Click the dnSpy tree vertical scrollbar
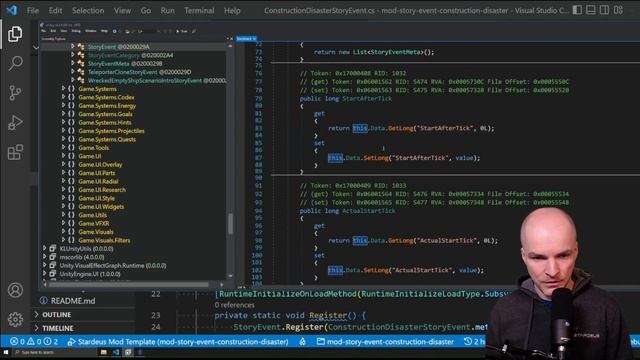 click(230, 223)
